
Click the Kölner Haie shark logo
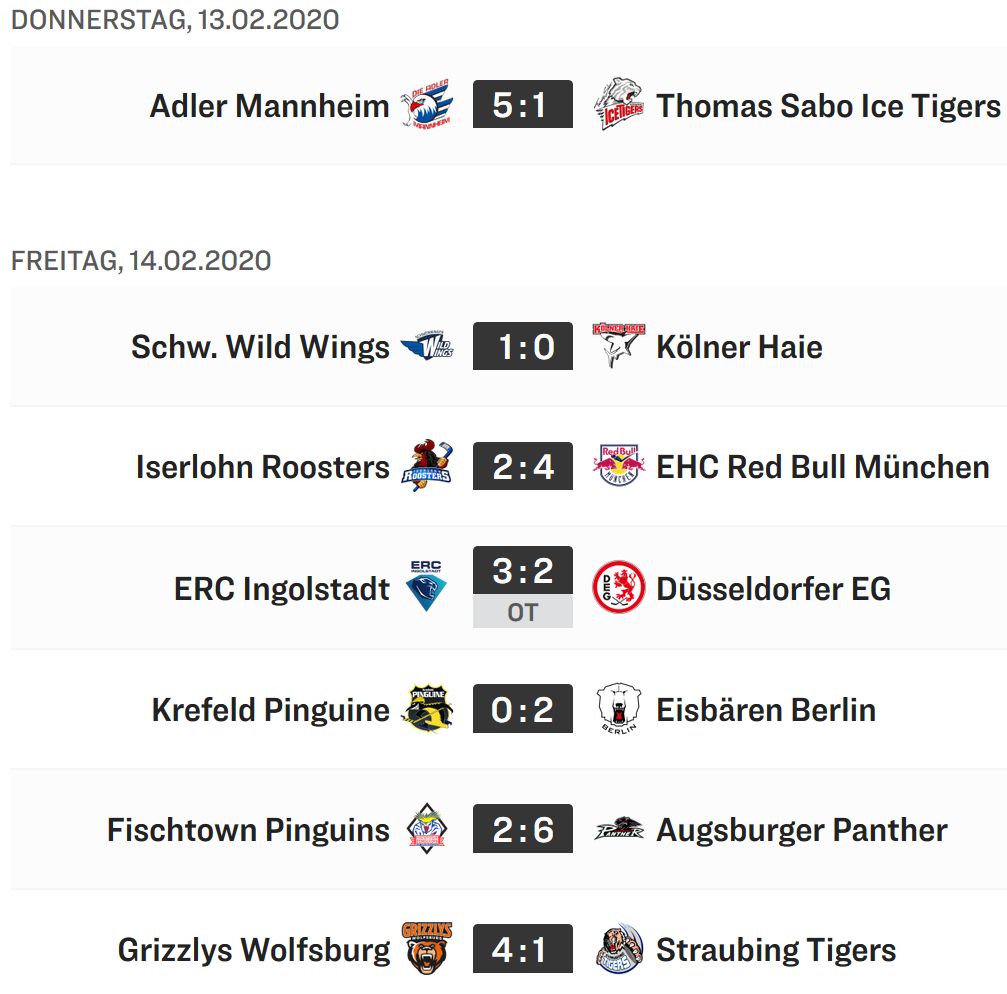[x=619, y=345]
